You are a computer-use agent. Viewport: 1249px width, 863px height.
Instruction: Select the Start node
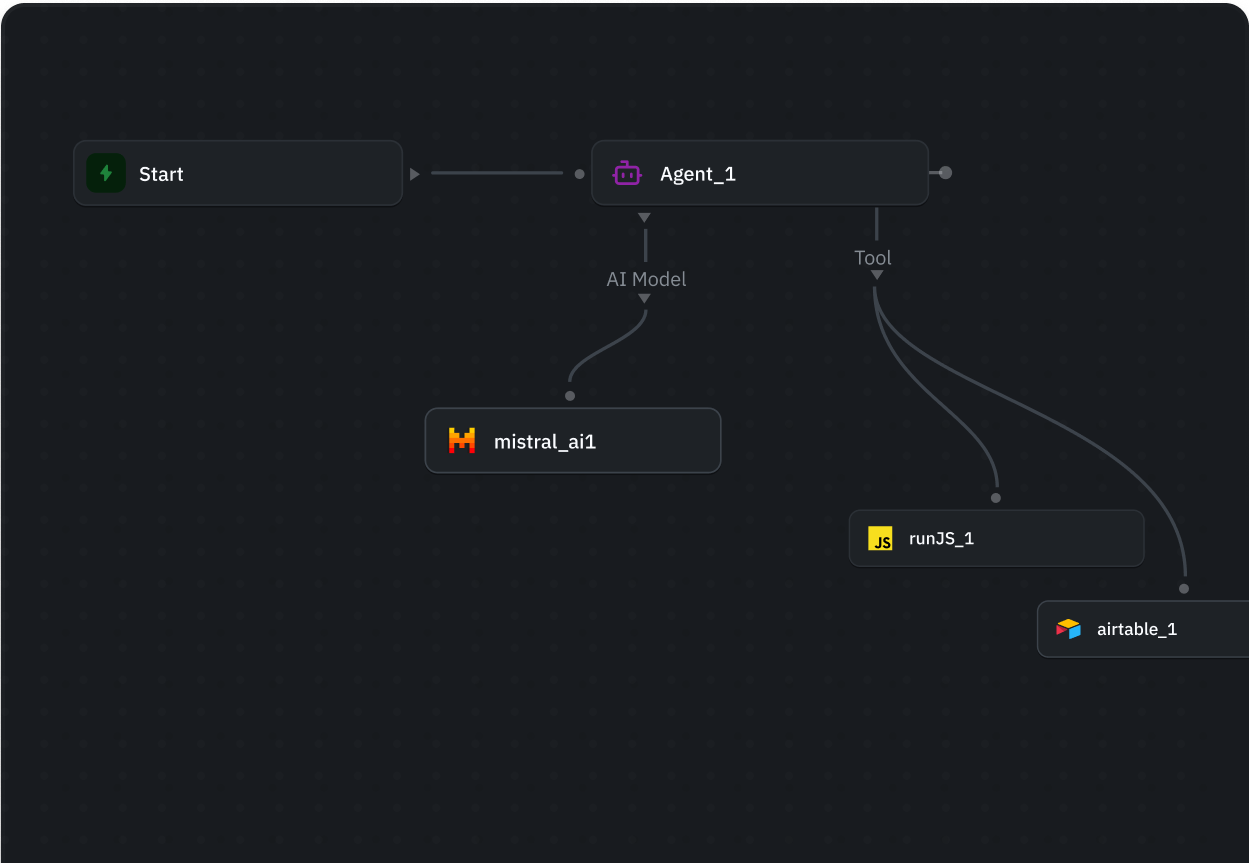238,173
